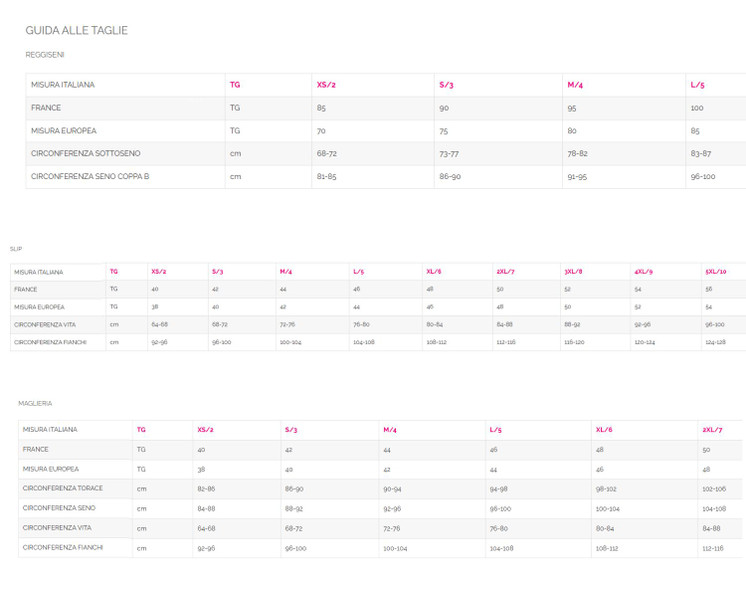Select '86-90' in seno coppa B row
The image size is (746, 597).
click(x=450, y=176)
